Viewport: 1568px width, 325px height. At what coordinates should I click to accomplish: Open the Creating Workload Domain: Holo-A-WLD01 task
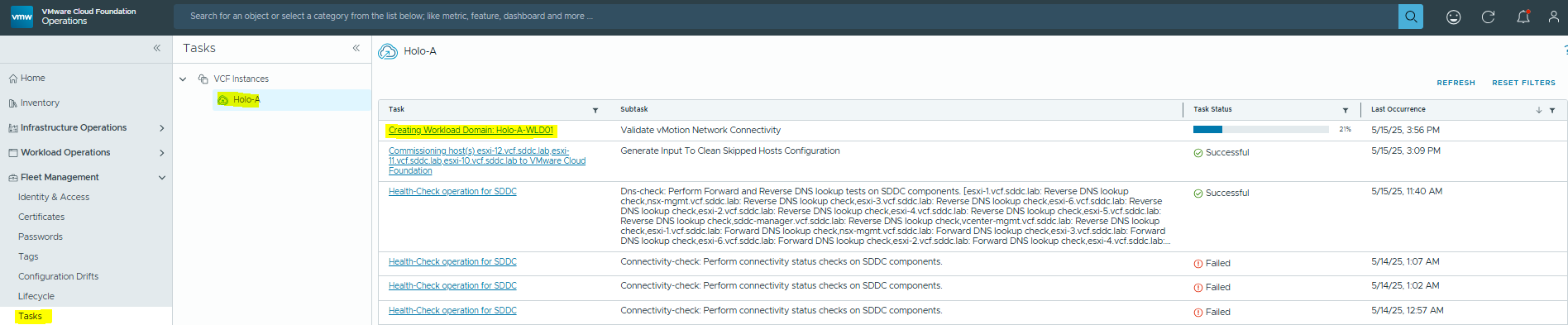click(471, 130)
